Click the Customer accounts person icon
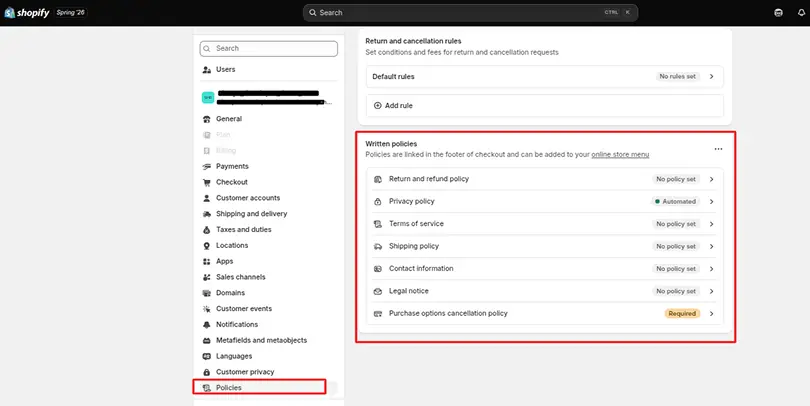 pyautogui.click(x=207, y=198)
